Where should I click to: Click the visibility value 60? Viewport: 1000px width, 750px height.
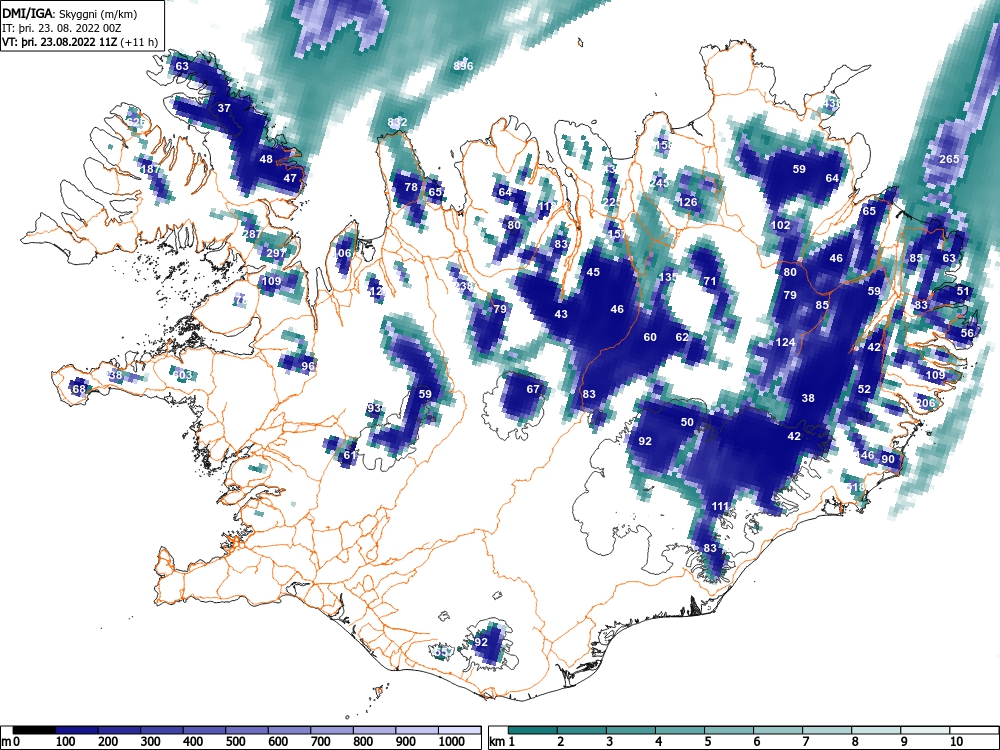click(650, 337)
